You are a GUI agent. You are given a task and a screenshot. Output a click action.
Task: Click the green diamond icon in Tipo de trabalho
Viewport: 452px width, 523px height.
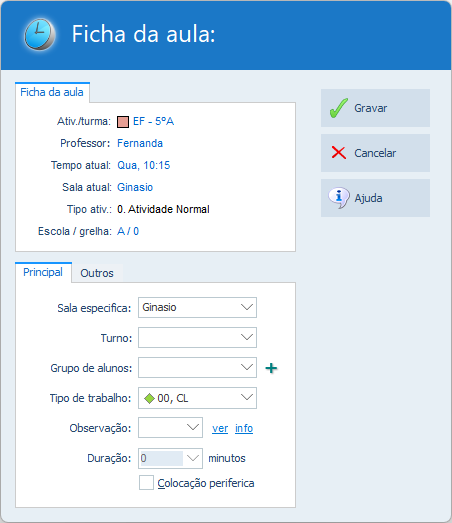pyautogui.click(x=149, y=398)
